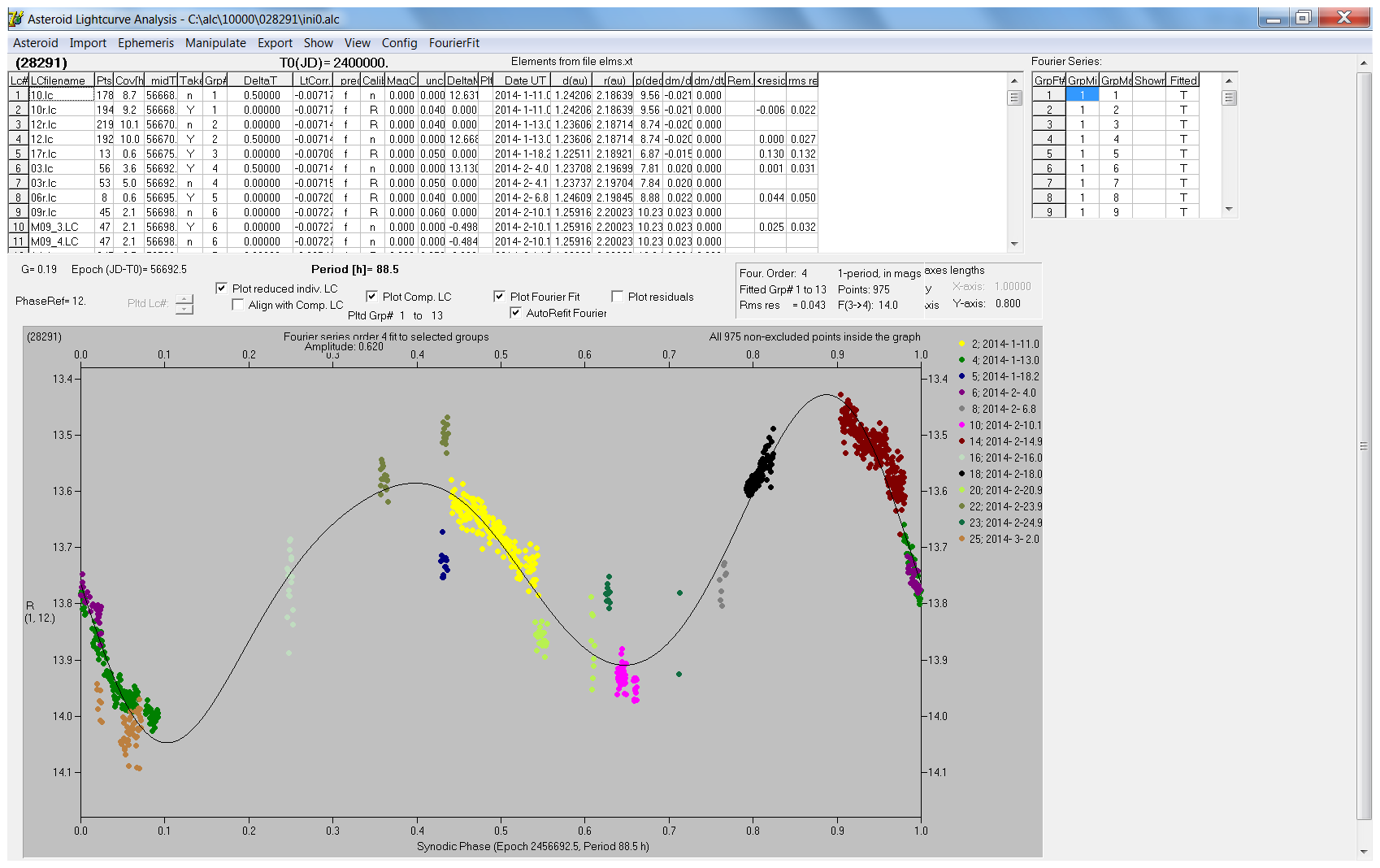Enable Plot residuals checkbox

click(x=617, y=297)
